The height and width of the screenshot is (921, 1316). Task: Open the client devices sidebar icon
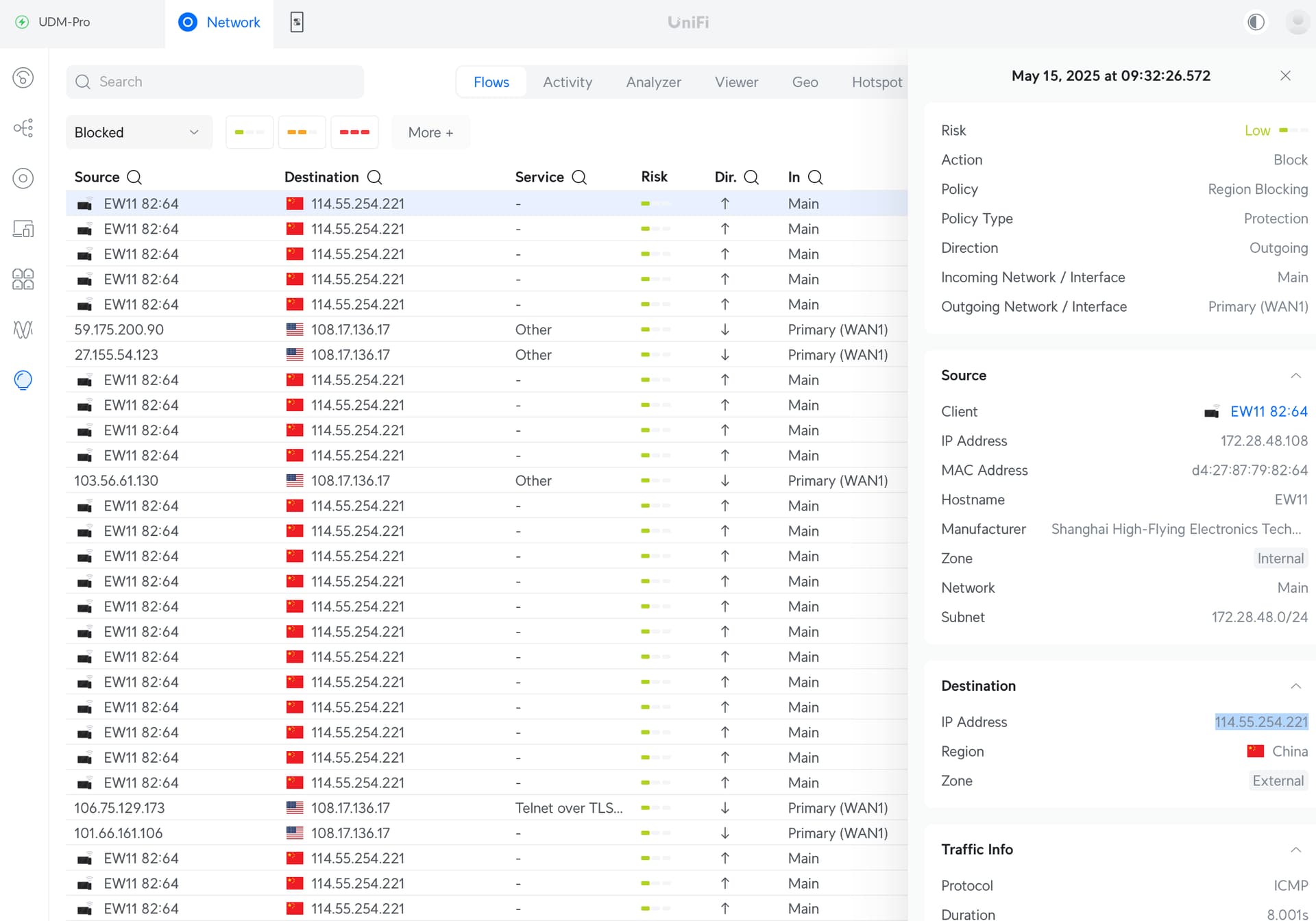pos(23,229)
